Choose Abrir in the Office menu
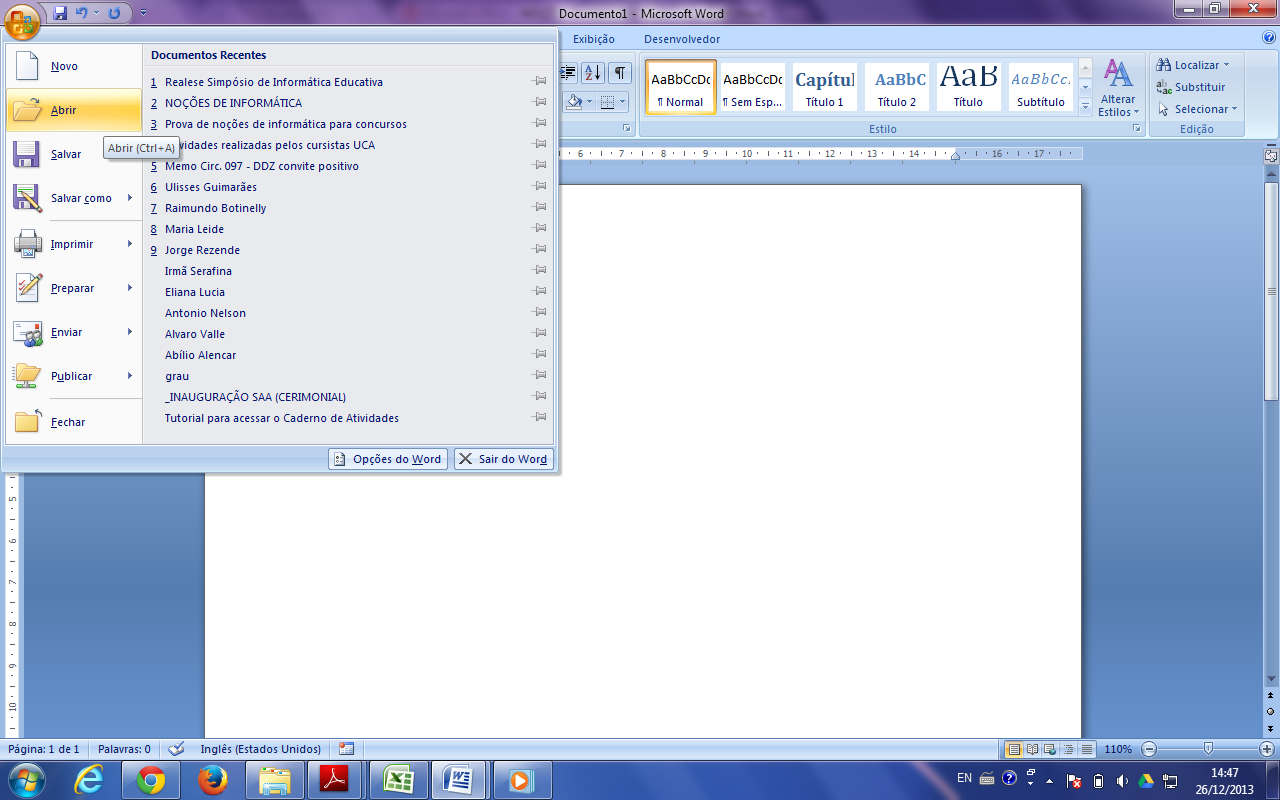The height and width of the screenshot is (800, 1280). [74, 110]
